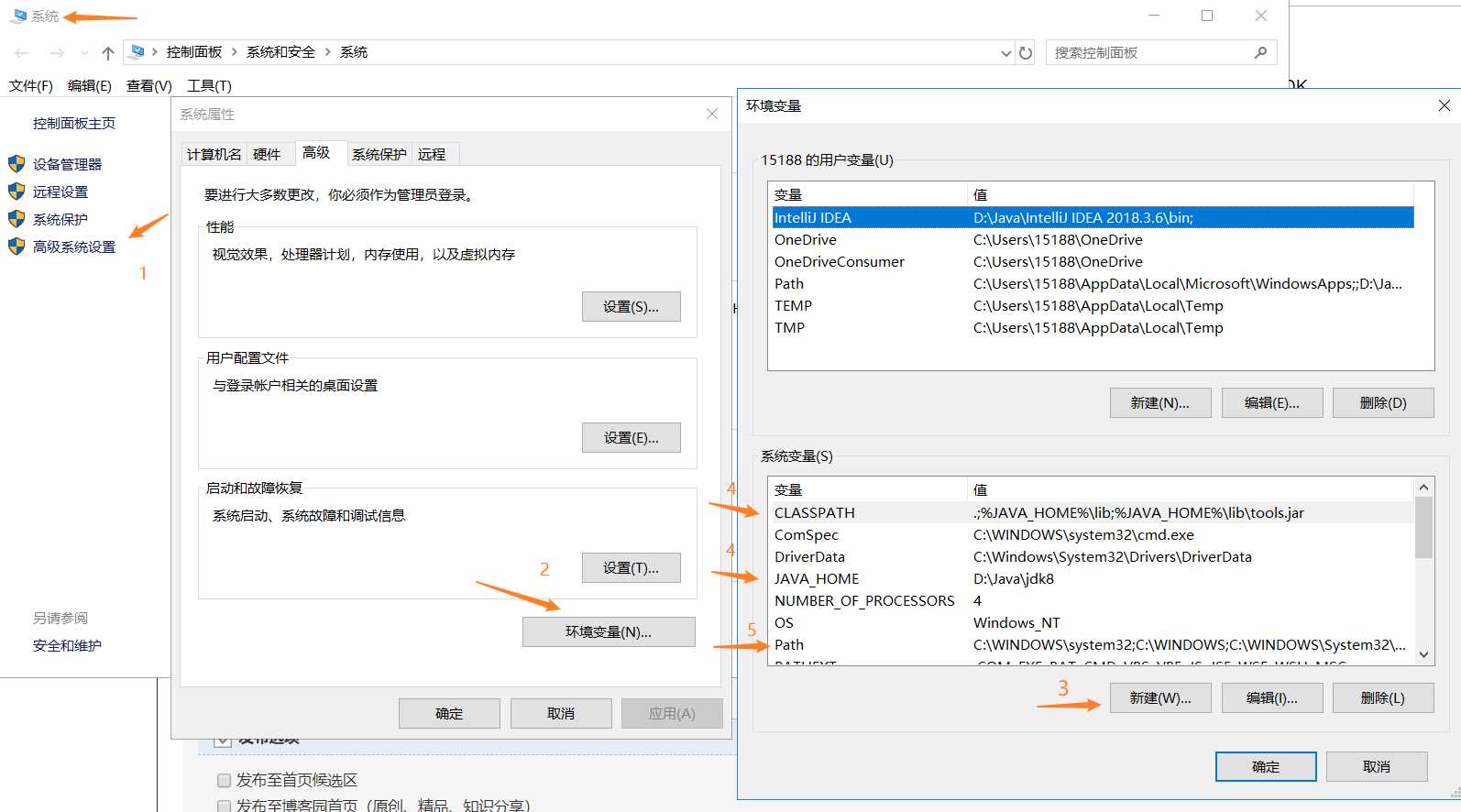1461x812 pixels.
Task: Click the shield icon beside 高级系统设置
Action: click(x=16, y=247)
